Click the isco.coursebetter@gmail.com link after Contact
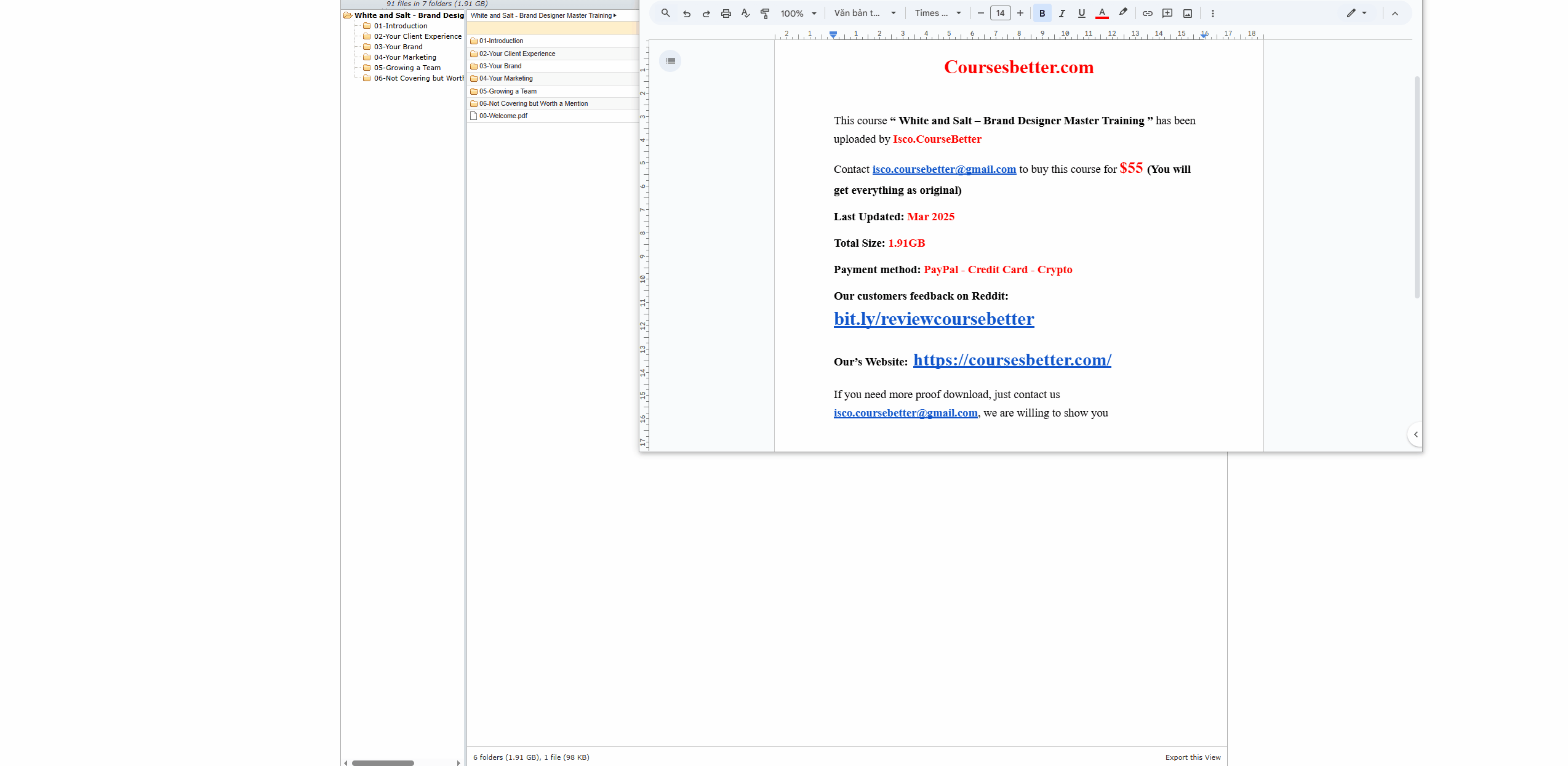 944,169
